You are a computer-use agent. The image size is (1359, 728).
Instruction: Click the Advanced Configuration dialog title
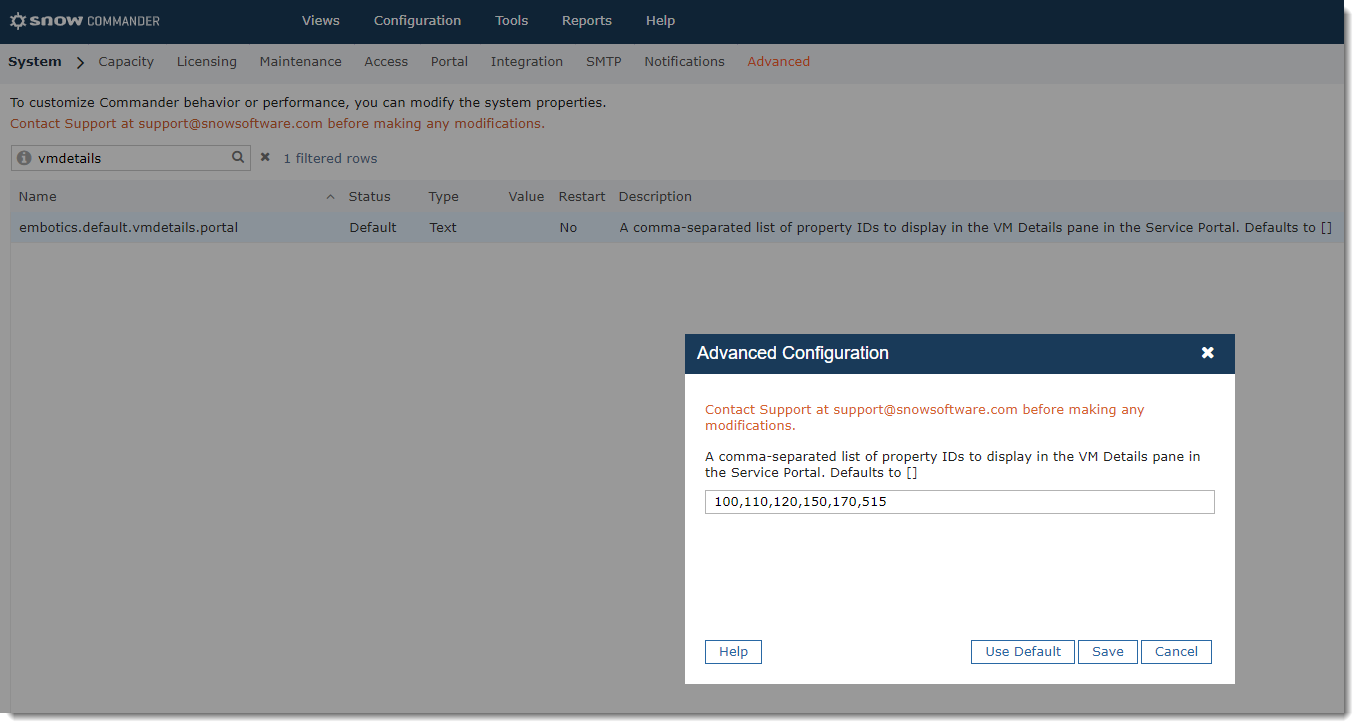(x=793, y=353)
